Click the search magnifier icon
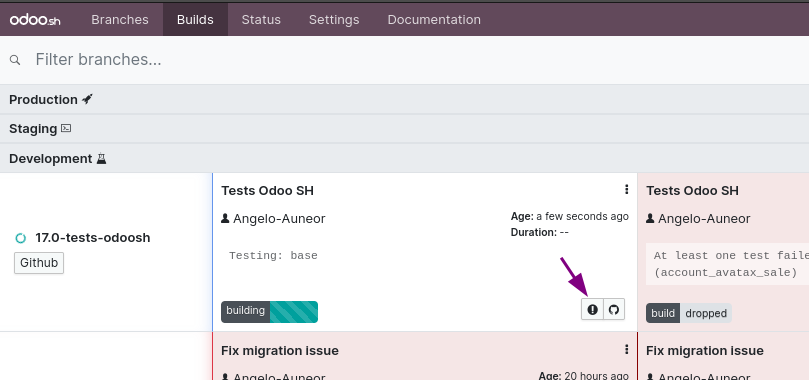The width and height of the screenshot is (809, 380). pos(15,60)
